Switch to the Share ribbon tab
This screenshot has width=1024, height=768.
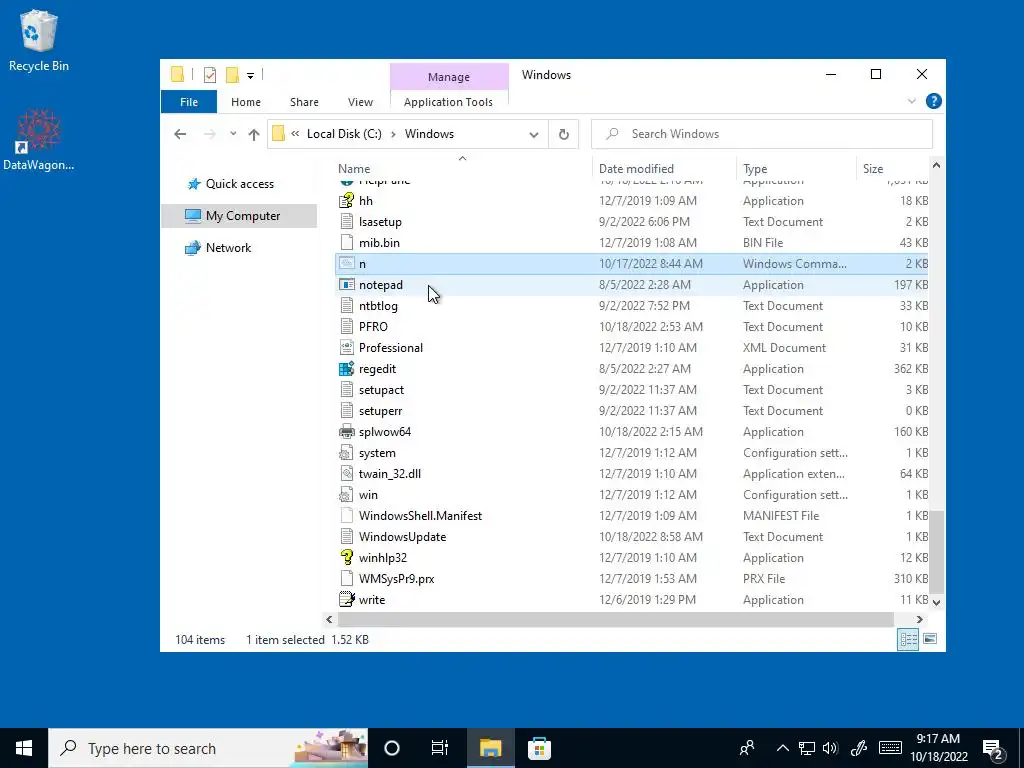click(x=304, y=102)
